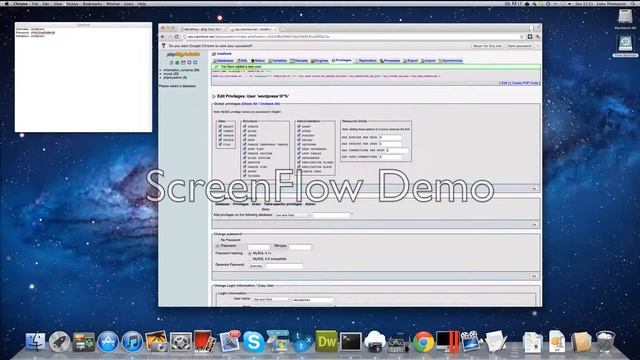Select information_schema database in sidebar
This screenshot has height=360, width=640.
coord(181,70)
